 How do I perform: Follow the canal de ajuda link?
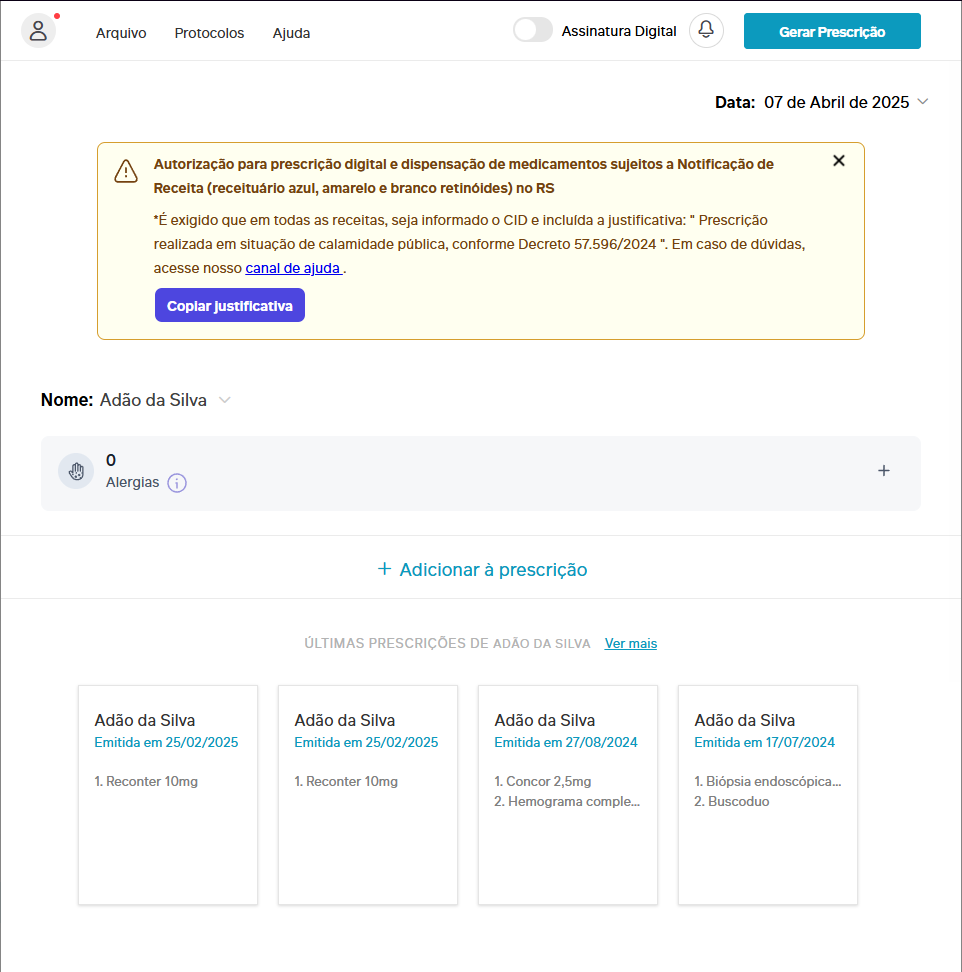(x=293, y=268)
